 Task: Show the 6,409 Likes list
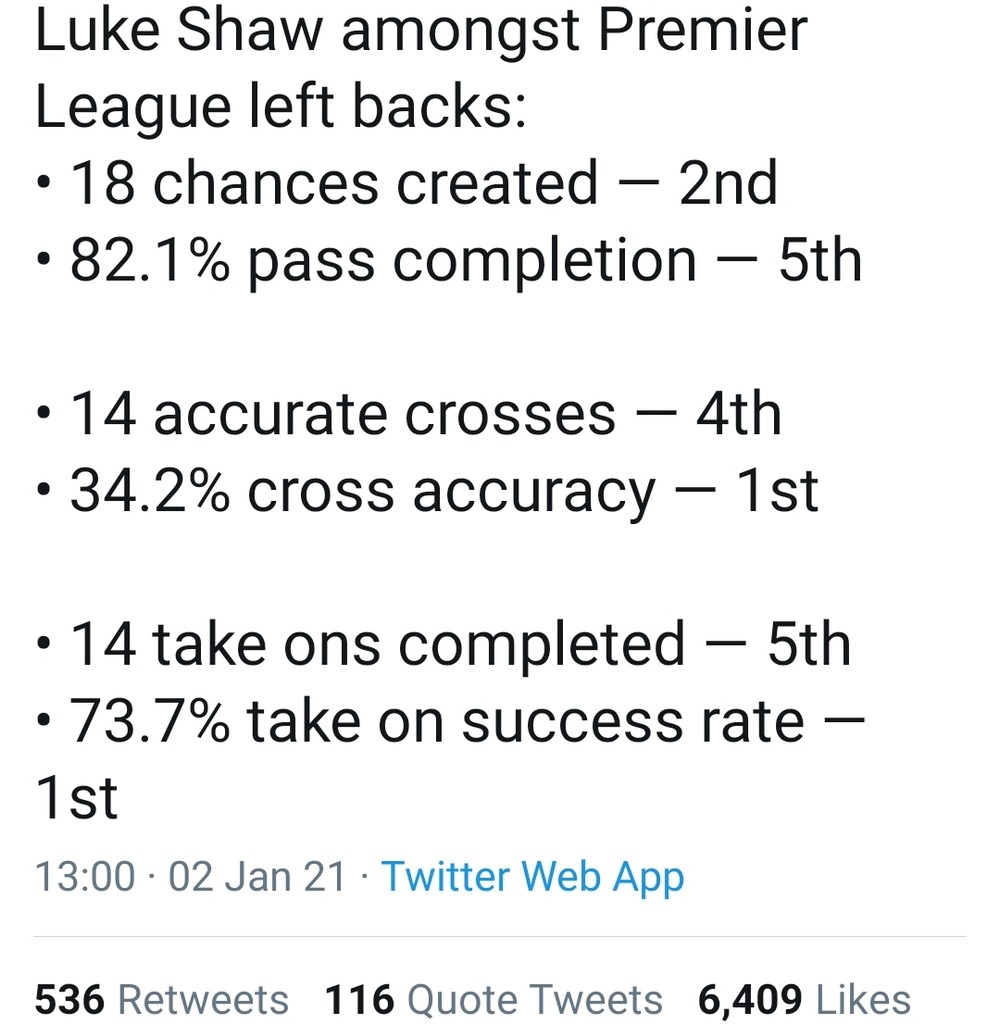(x=804, y=999)
